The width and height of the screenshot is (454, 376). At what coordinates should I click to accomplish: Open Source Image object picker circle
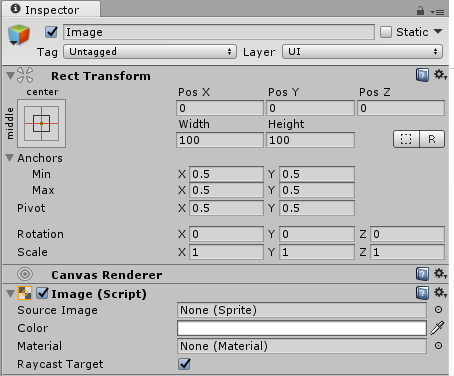[x=438, y=310]
